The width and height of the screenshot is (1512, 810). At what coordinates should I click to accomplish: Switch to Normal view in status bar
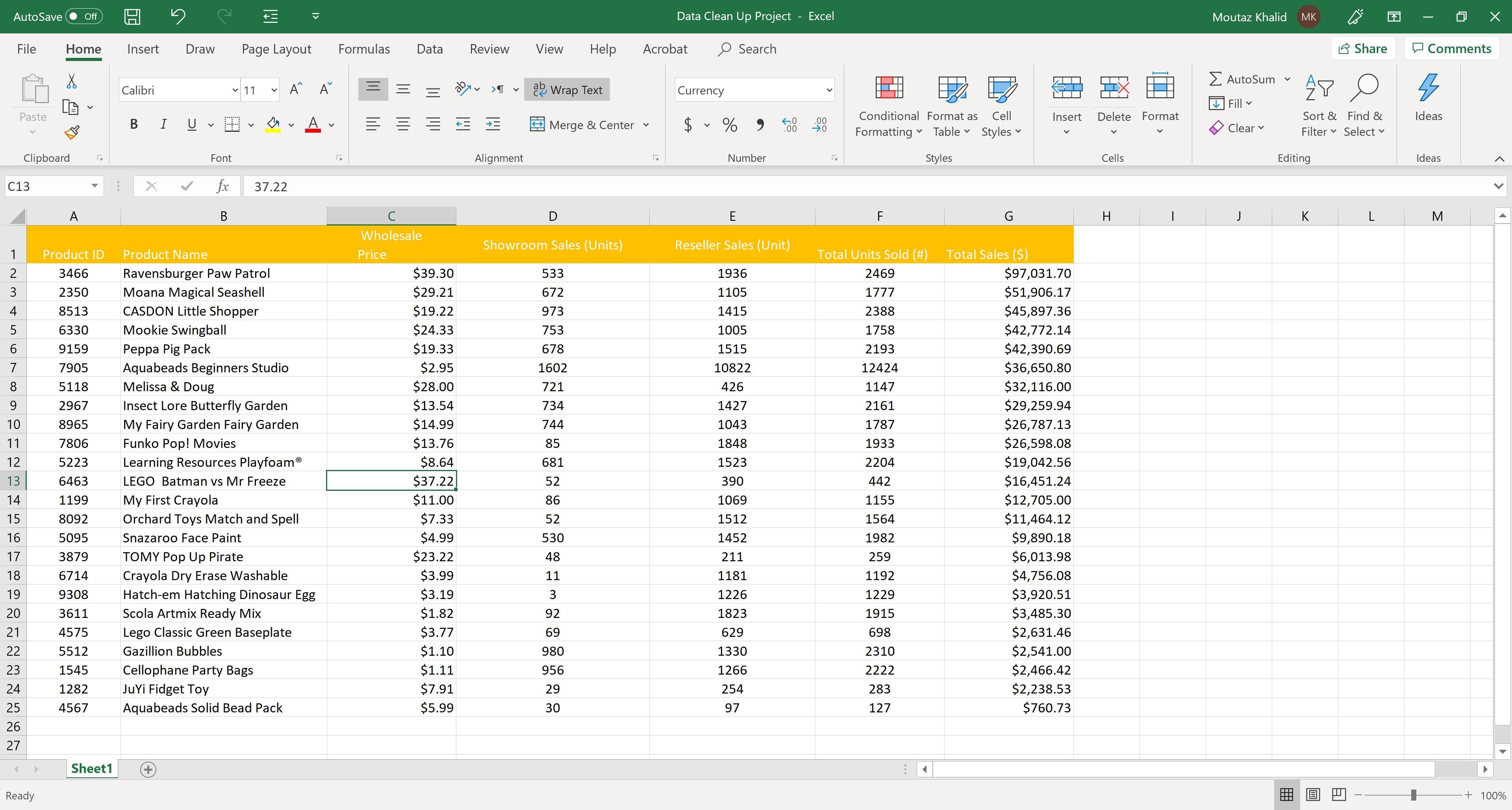(x=1286, y=795)
